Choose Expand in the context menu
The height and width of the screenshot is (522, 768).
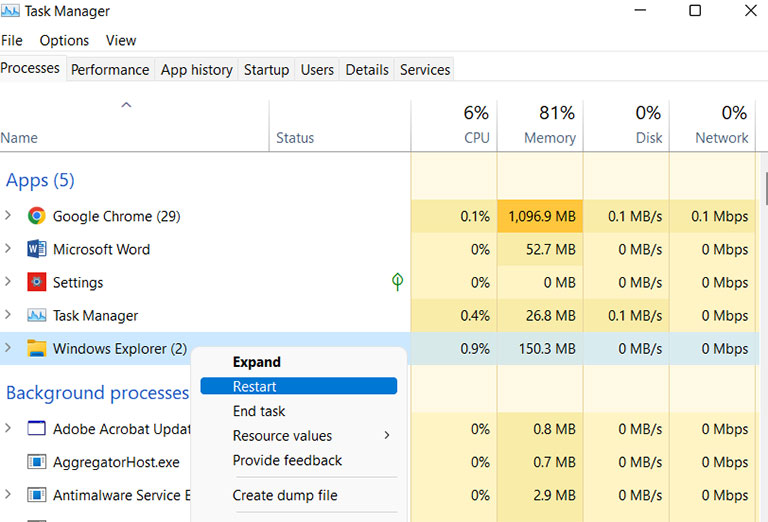299,362
